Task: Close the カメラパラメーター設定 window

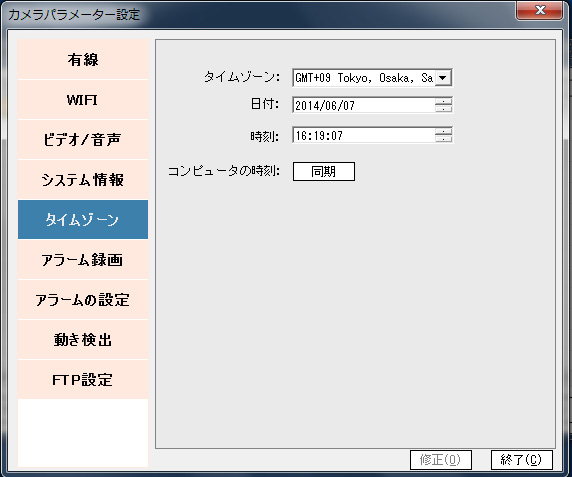Action: coord(540,10)
